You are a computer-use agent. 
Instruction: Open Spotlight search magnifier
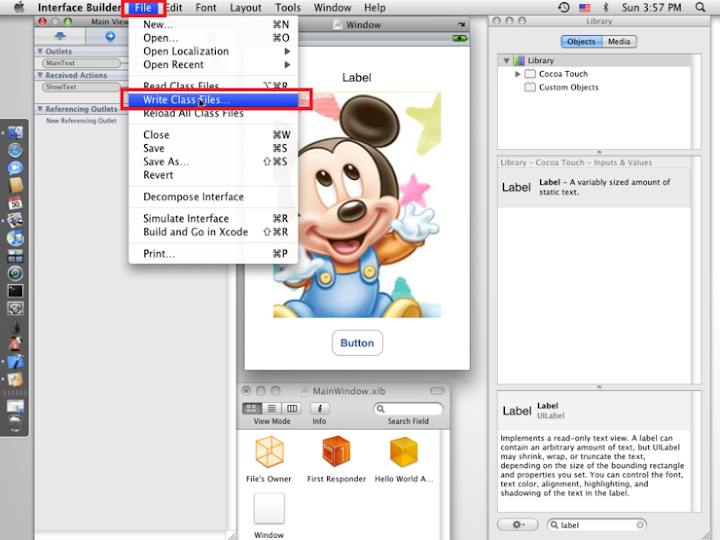[x=700, y=7]
